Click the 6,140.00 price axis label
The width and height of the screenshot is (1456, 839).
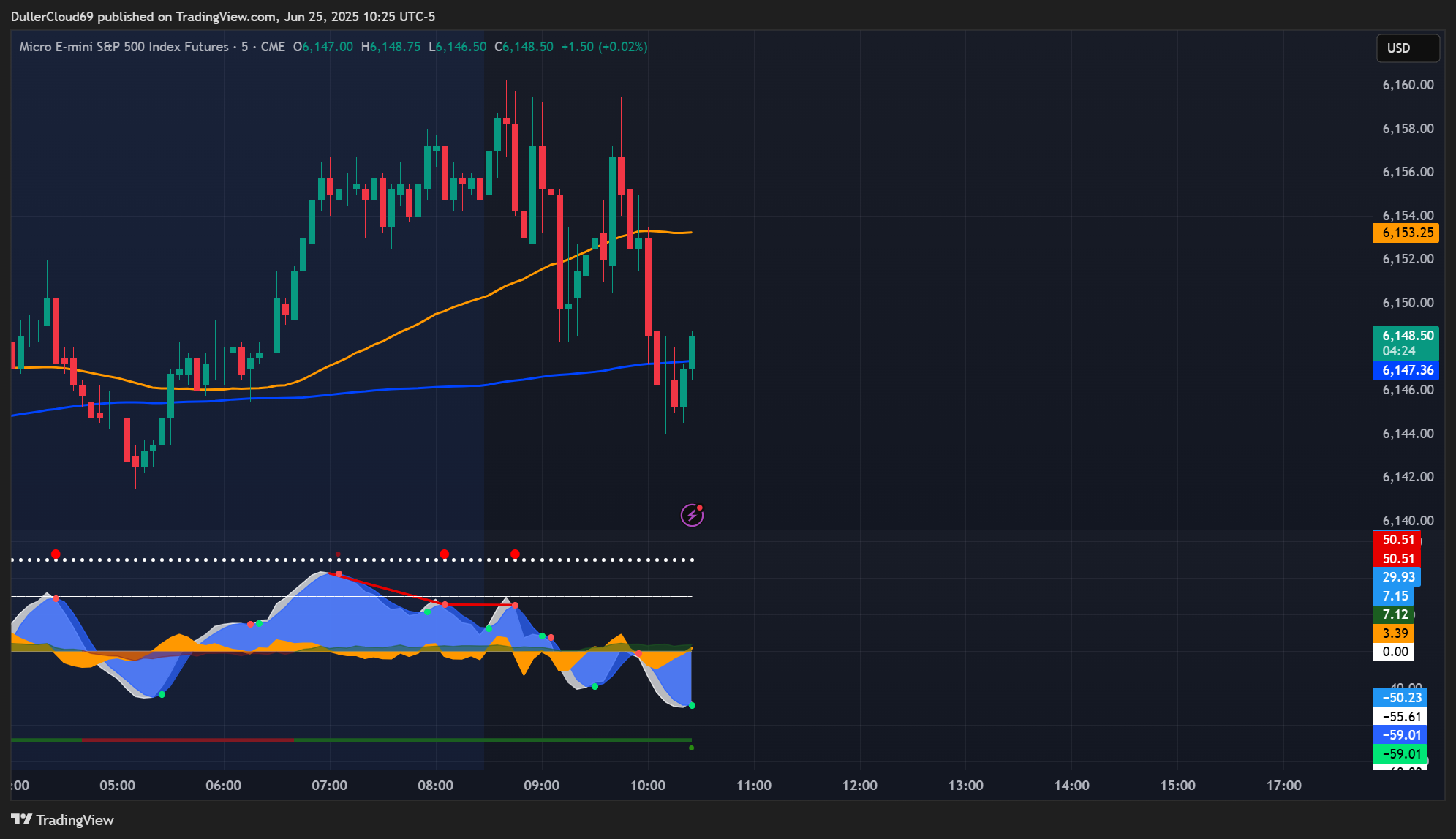[1408, 521]
